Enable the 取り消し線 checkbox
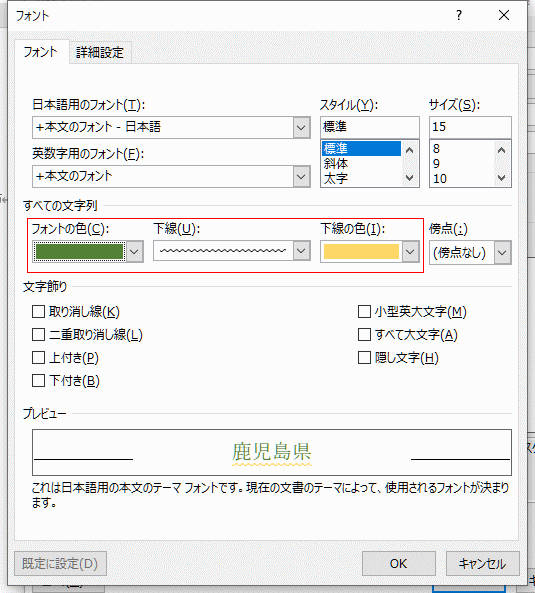Viewport: 535px width, 593px height. (x=39, y=312)
